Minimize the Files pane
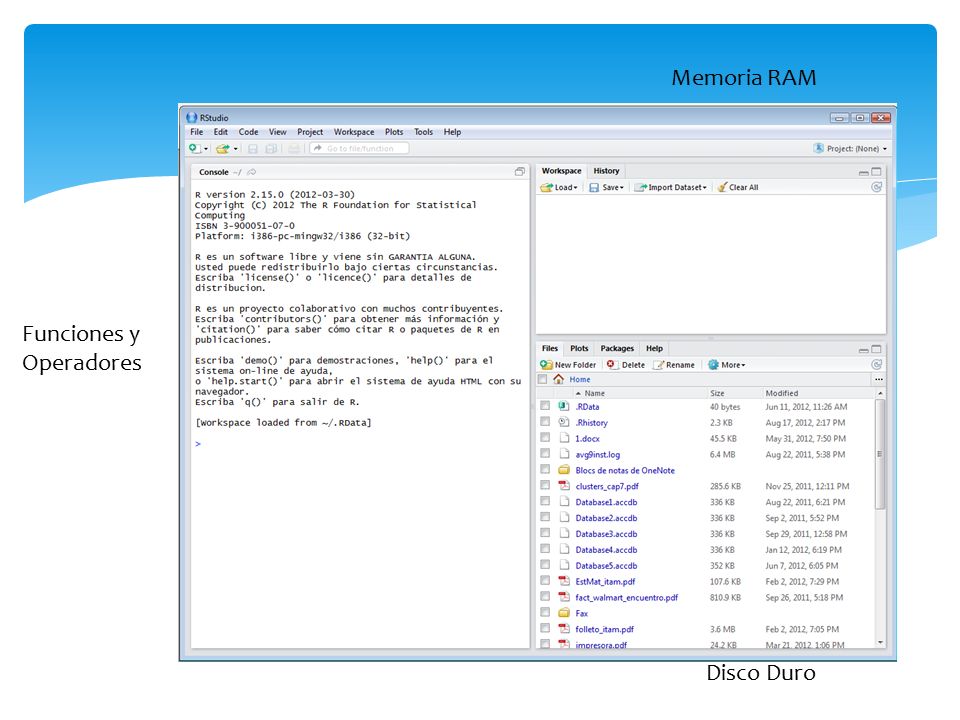 [863, 350]
